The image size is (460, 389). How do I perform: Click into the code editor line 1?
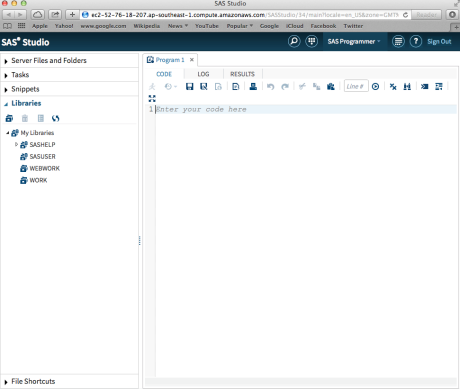(306, 109)
